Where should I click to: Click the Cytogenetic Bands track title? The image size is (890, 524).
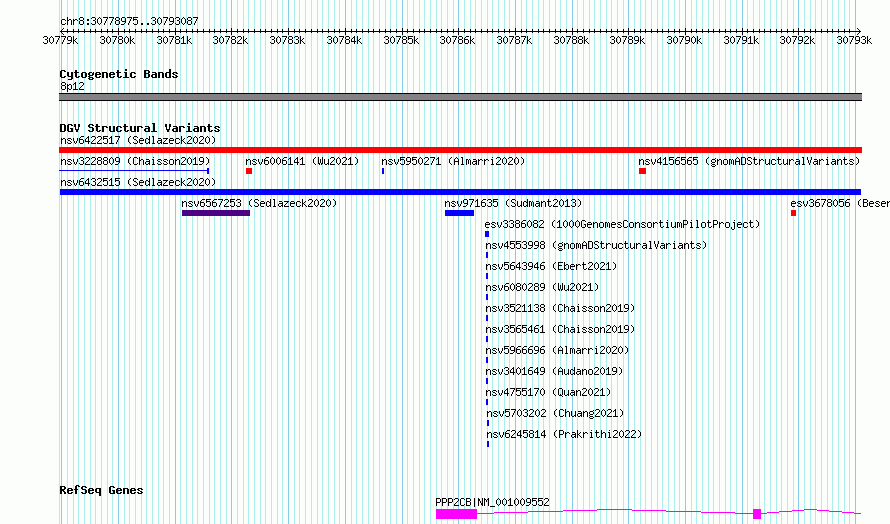(119, 74)
